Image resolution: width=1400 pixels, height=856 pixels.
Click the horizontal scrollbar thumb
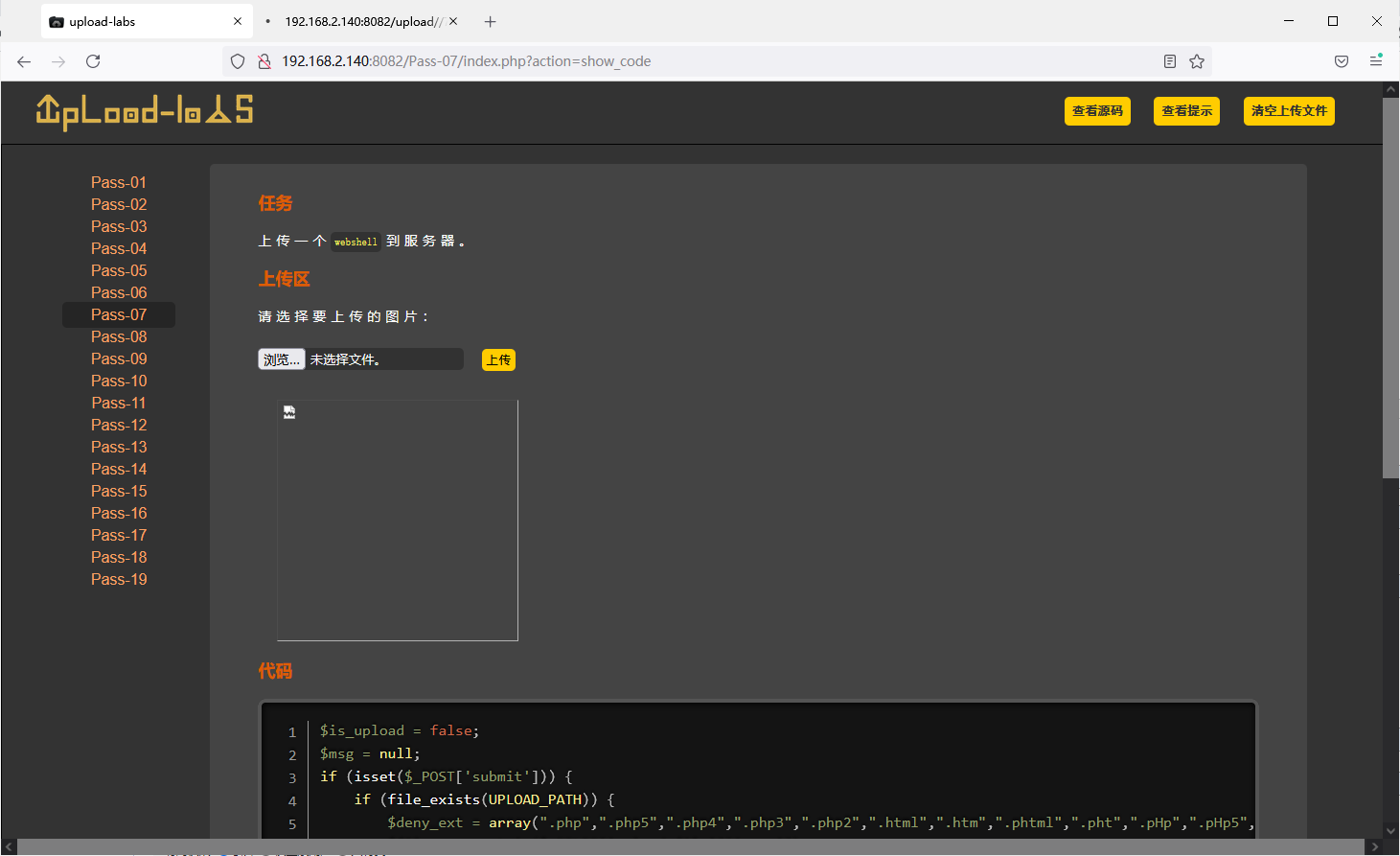coord(690,847)
